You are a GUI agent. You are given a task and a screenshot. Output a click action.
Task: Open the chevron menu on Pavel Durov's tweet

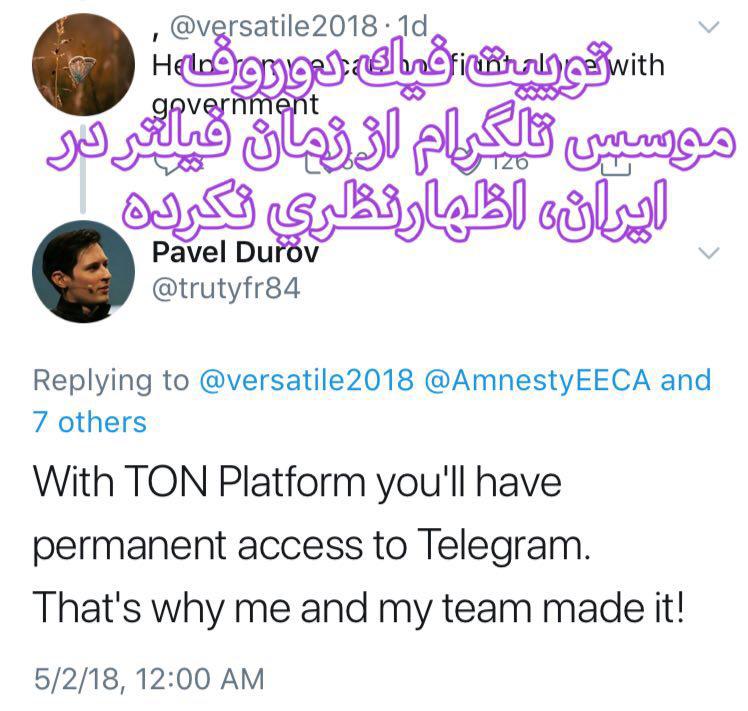(x=708, y=253)
